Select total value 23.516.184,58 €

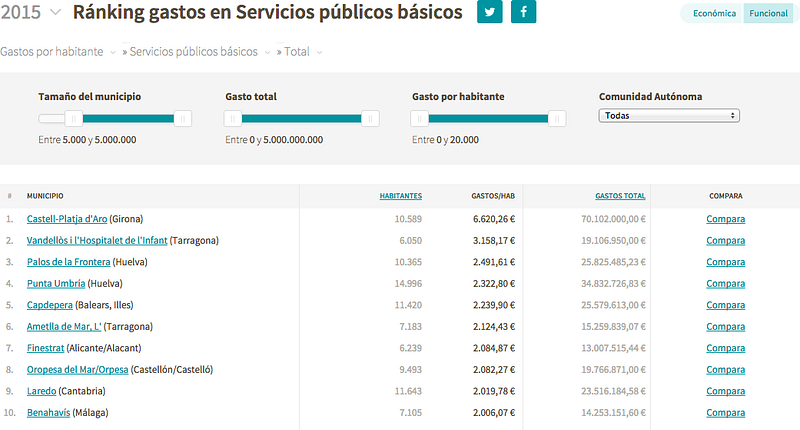tap(613, 391)
